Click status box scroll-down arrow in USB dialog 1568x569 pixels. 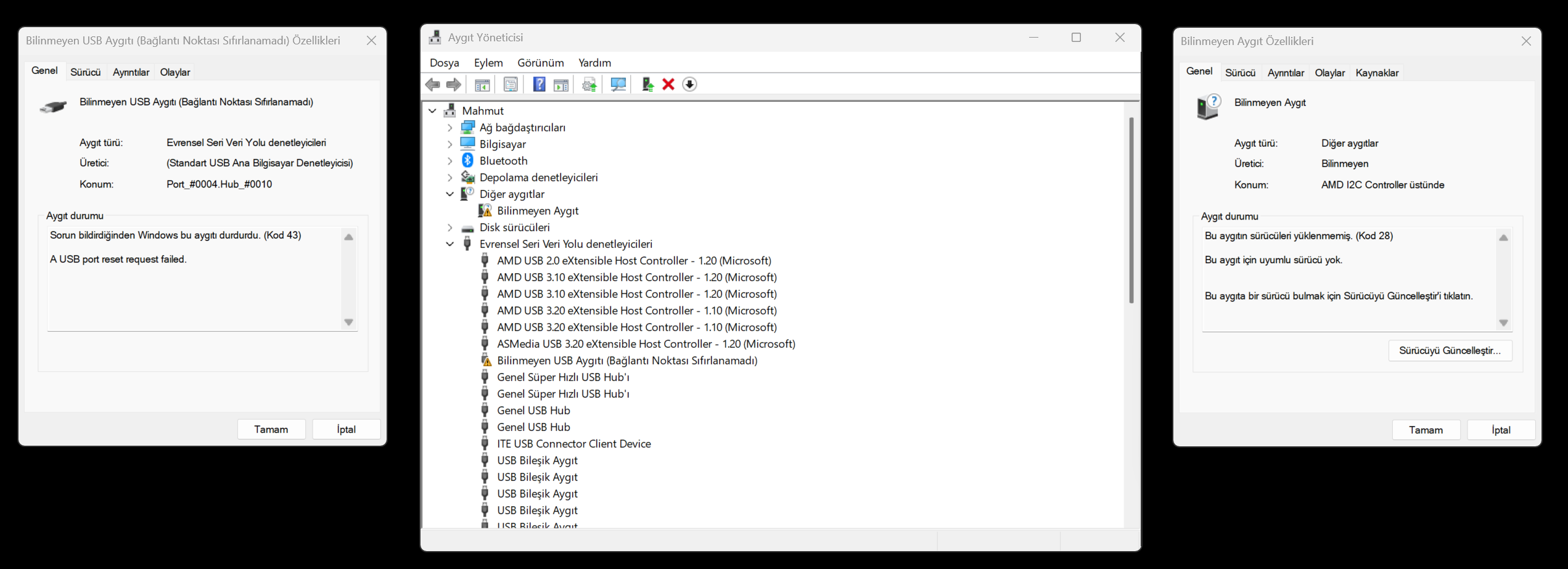coord(349,322)
